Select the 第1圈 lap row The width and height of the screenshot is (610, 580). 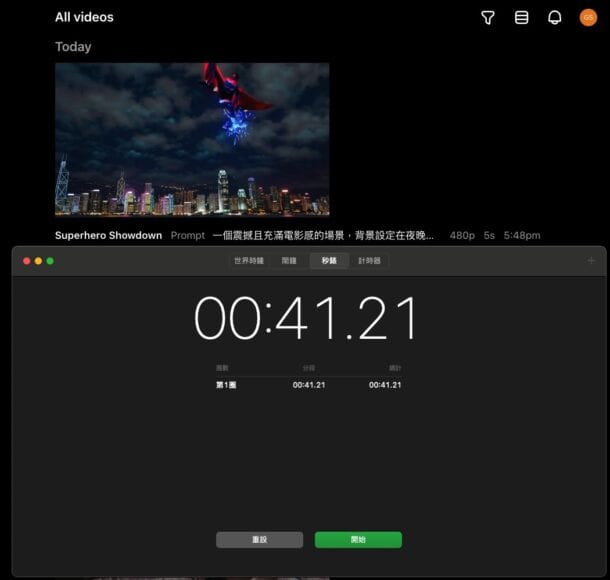pyautogui.click(x=308, y=384)
